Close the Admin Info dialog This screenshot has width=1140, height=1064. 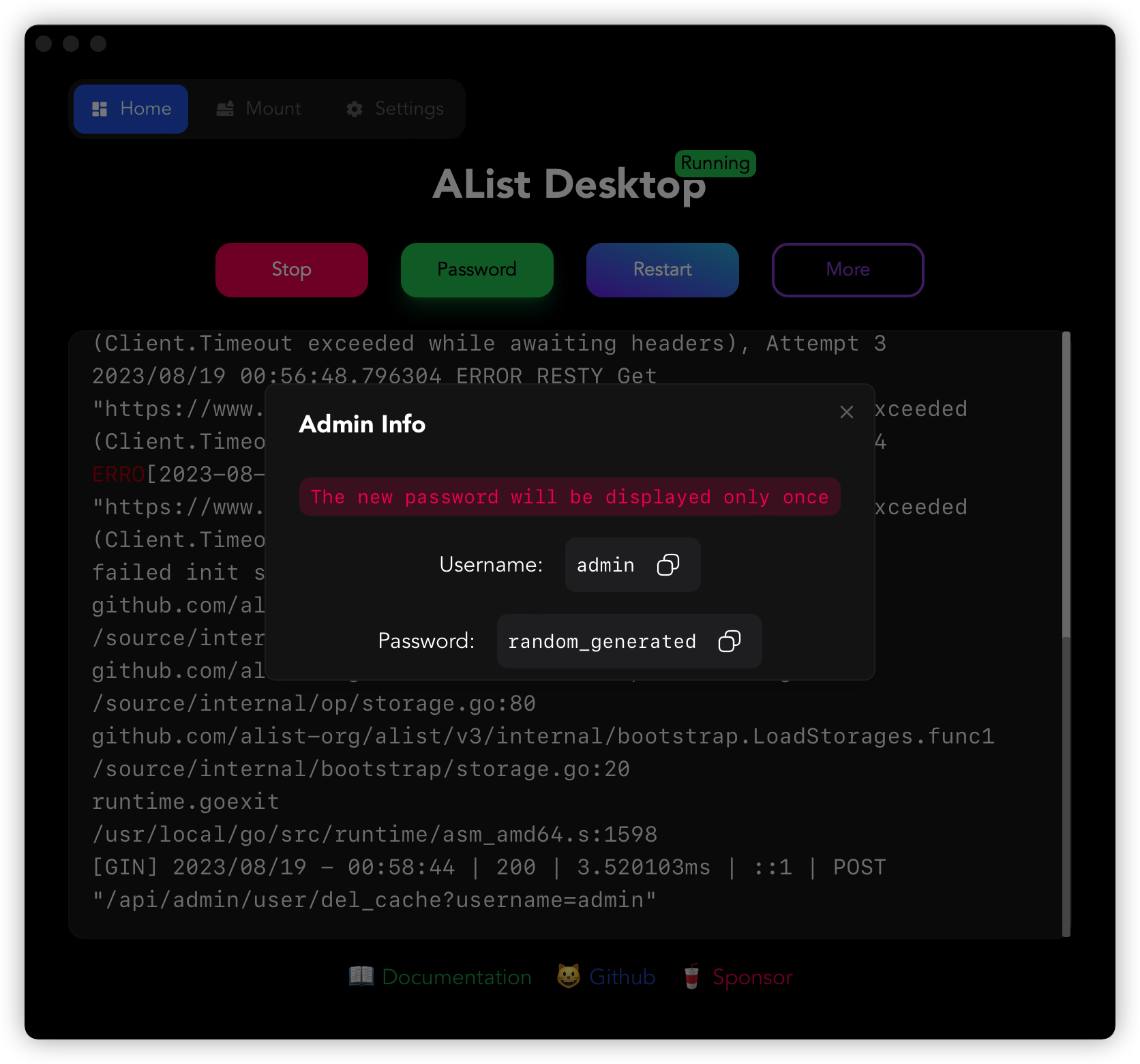(847, 412)
